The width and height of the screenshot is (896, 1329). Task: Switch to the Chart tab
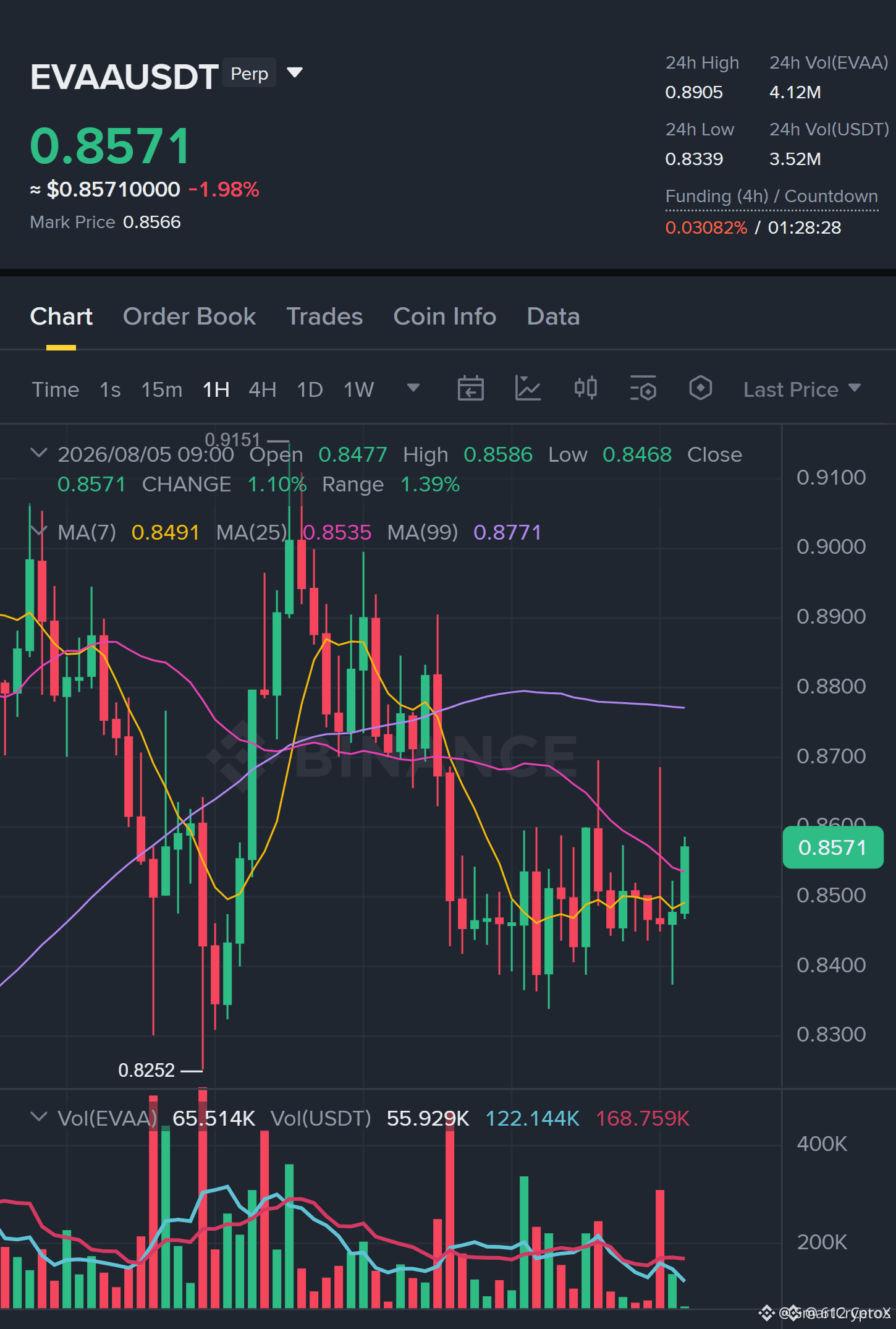pyautogui.click(x=61, y=316)
